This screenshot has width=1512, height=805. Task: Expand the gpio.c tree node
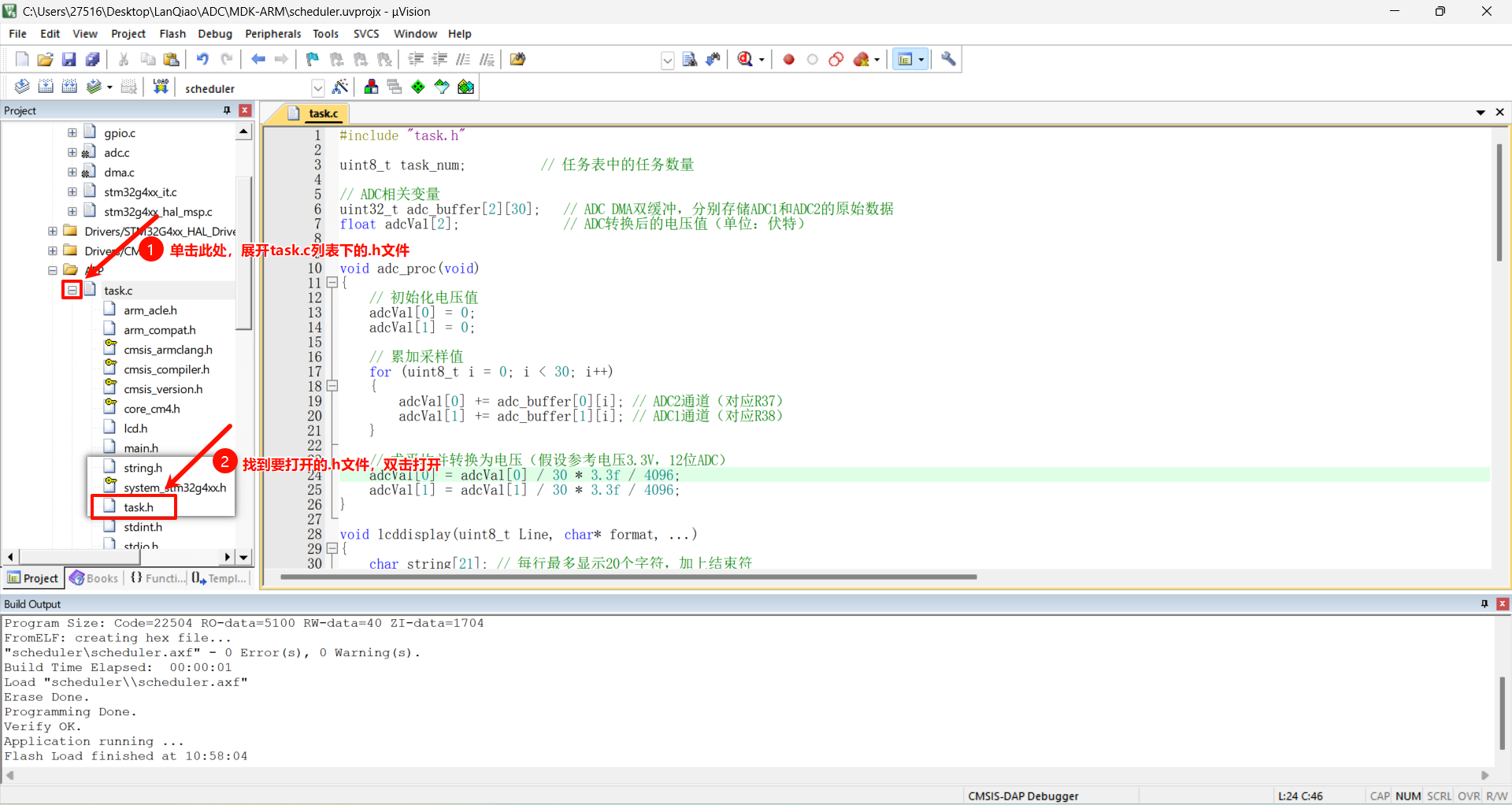point(72,132)
